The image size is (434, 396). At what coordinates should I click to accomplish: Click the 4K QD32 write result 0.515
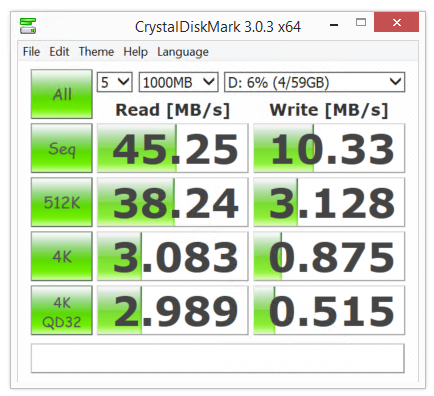[x=329, y=310]
